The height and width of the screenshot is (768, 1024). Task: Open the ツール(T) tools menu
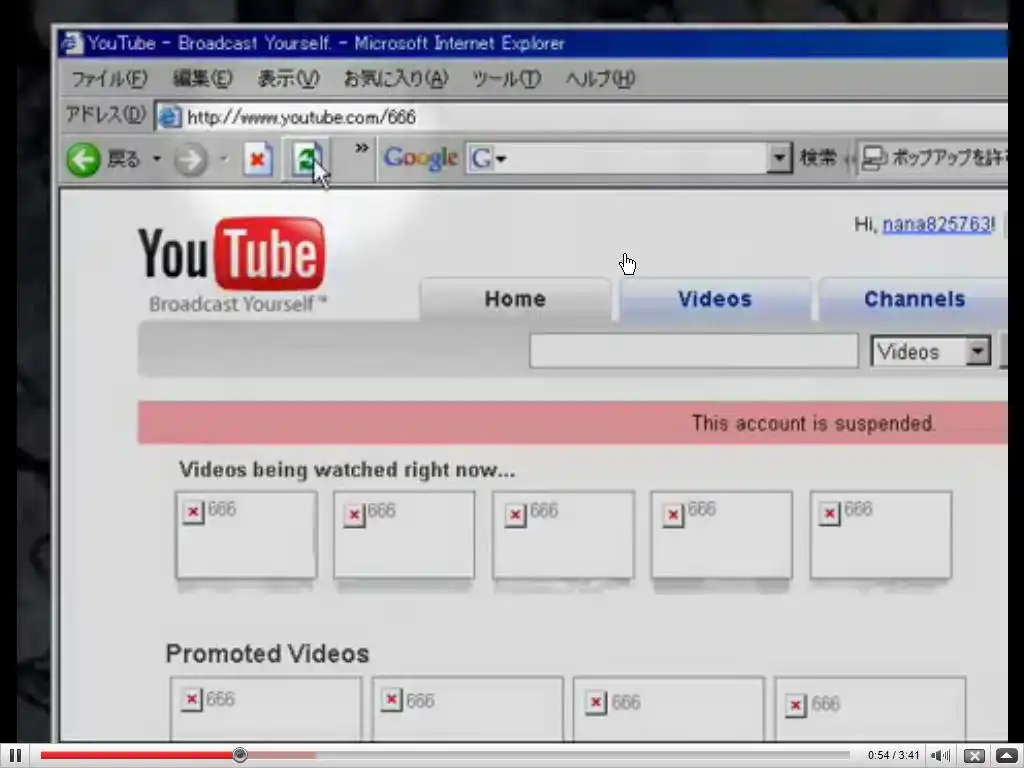(506, 78)
